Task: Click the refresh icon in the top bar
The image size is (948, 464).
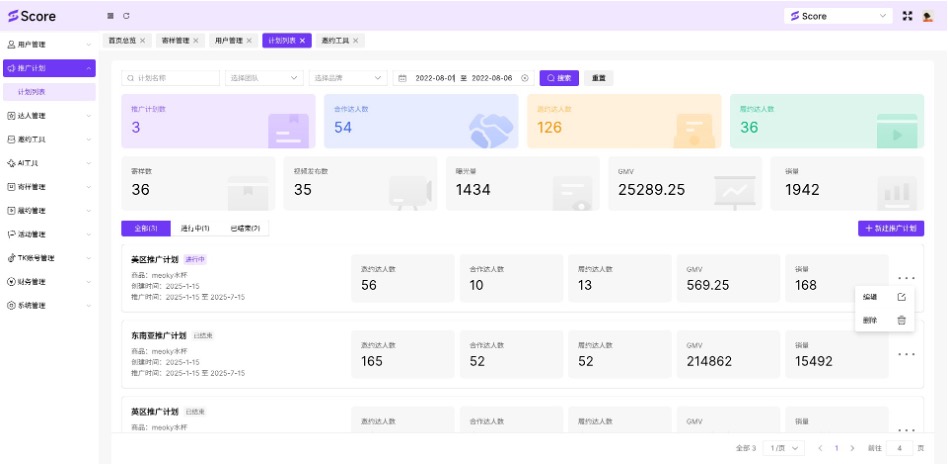Action: 126,16
